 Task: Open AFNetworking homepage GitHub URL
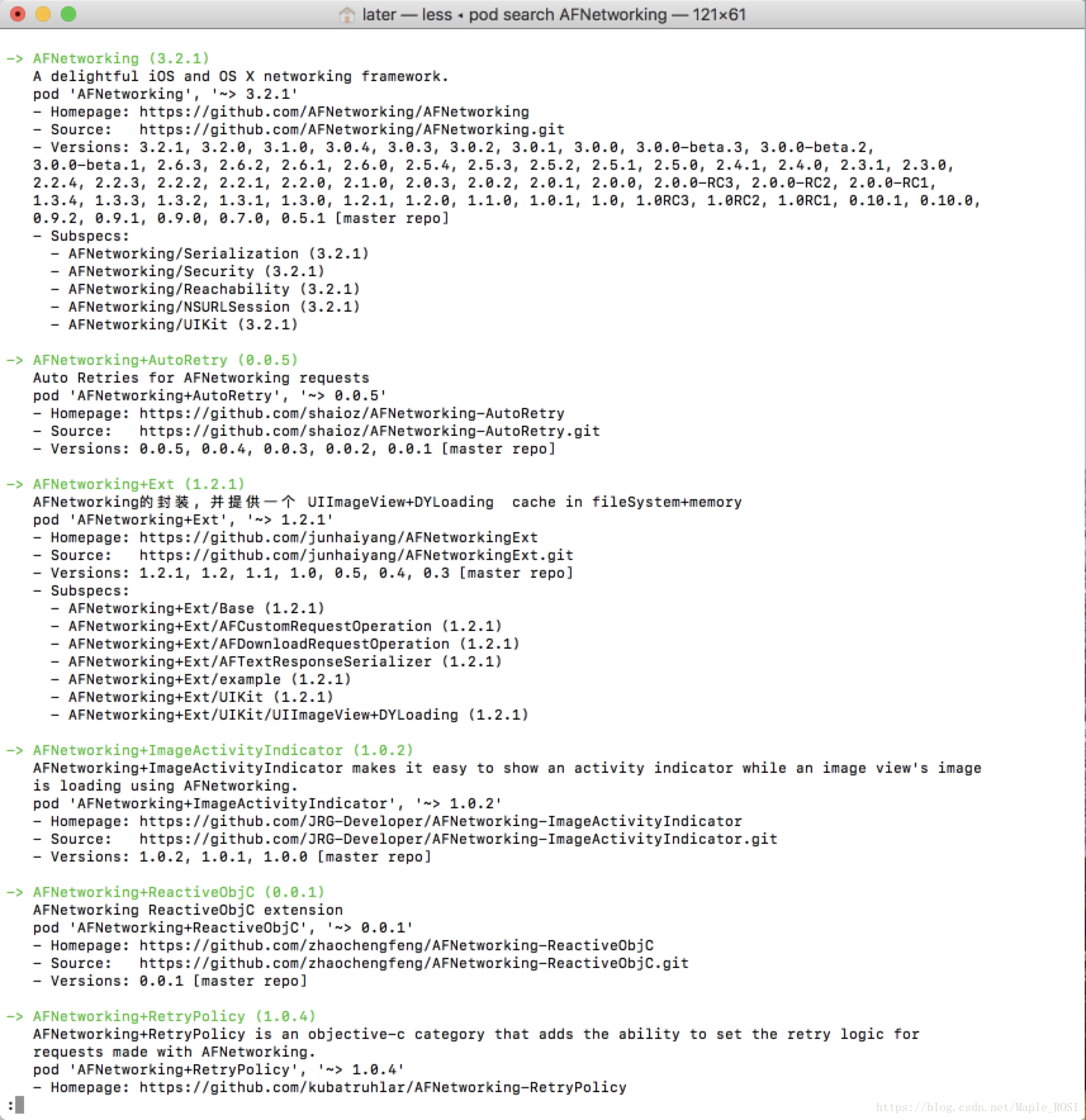pos(334,111)
